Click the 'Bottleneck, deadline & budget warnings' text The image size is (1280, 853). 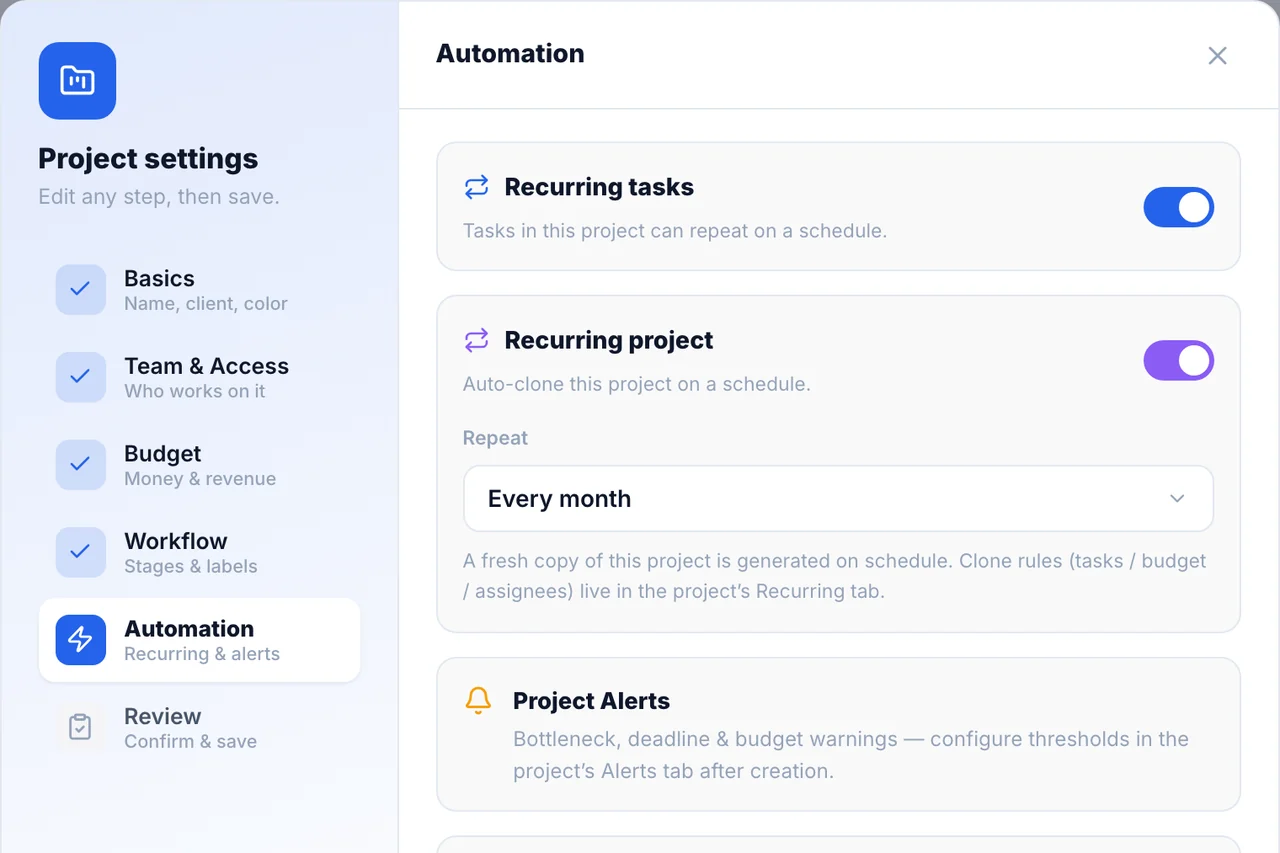851,755
